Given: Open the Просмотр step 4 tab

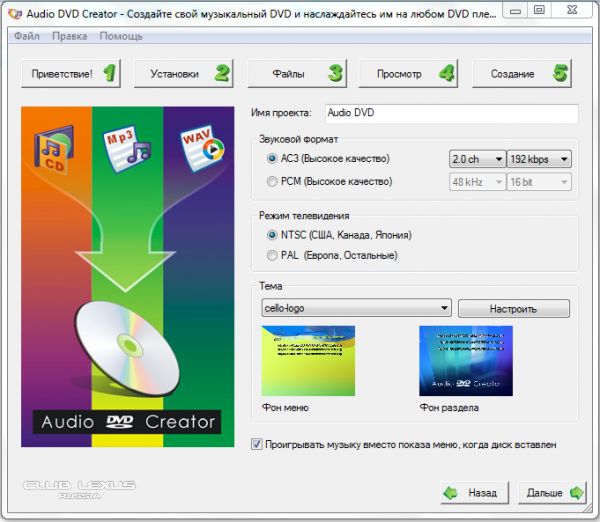Looking at the screenshot, I should (x=408, y=73).
